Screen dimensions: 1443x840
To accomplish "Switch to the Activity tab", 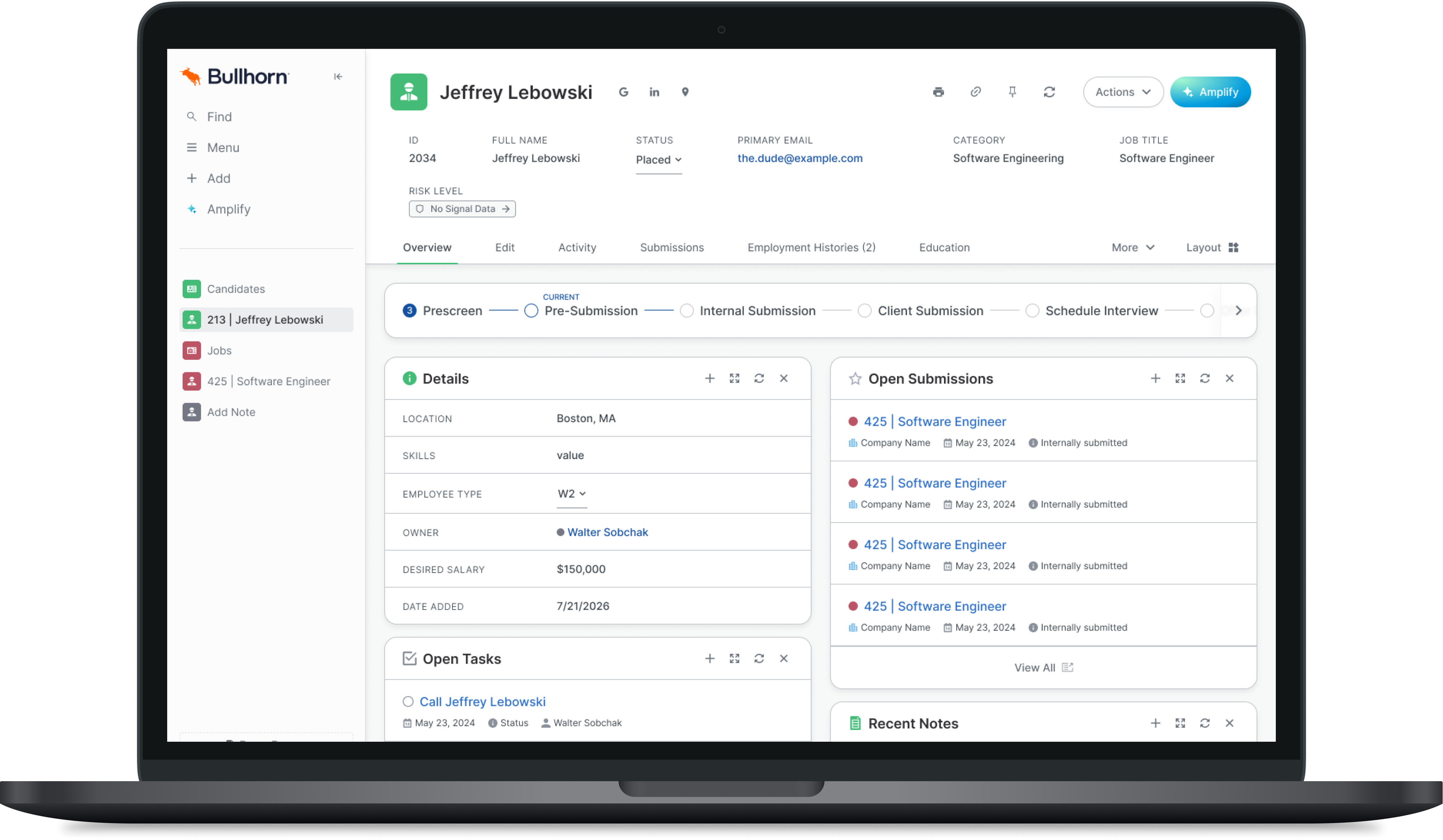I will [x=577, y=247].
